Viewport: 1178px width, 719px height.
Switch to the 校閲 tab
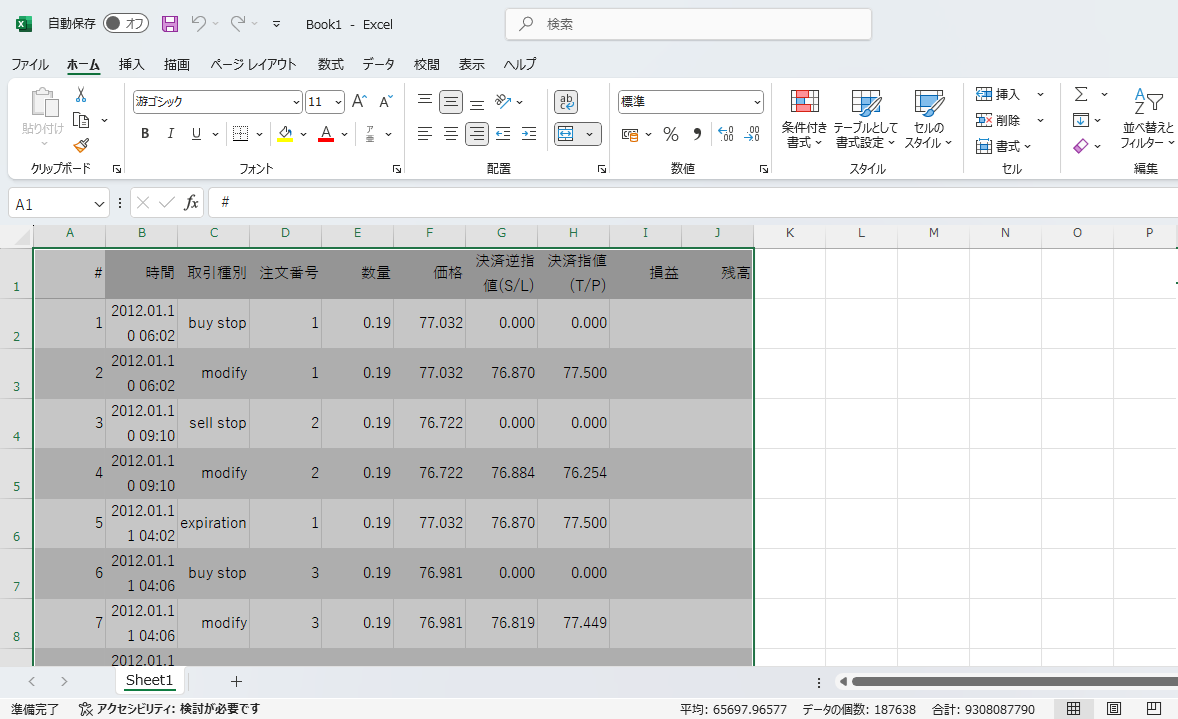426,65
